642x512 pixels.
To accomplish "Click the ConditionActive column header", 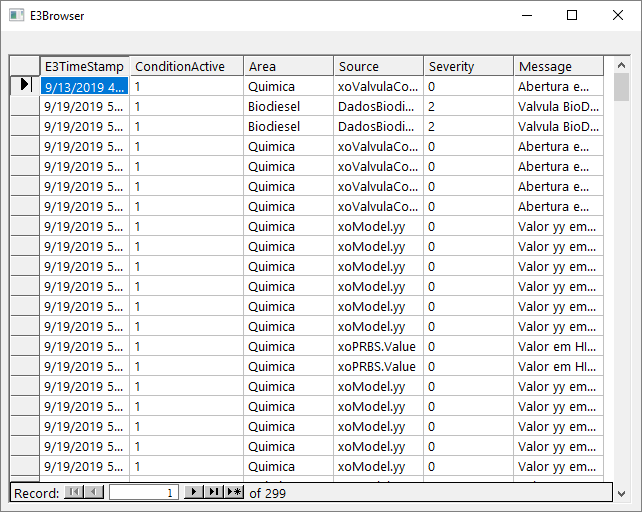I will pos(188,66).
